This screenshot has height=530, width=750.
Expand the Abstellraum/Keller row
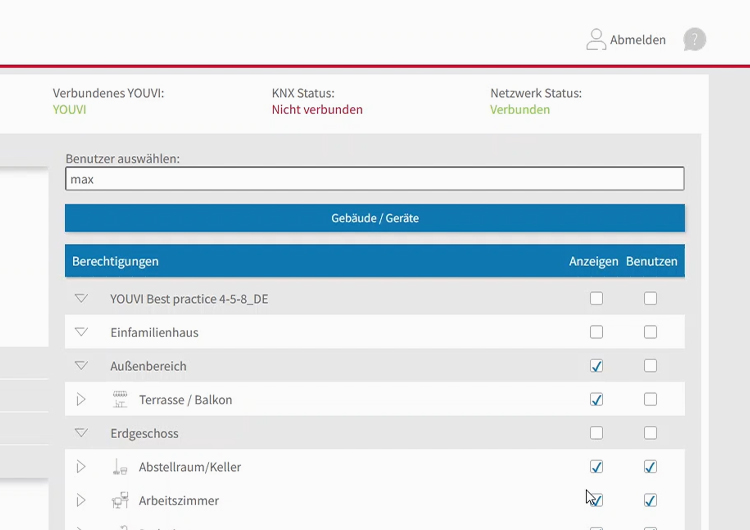[x=81, y=466]
